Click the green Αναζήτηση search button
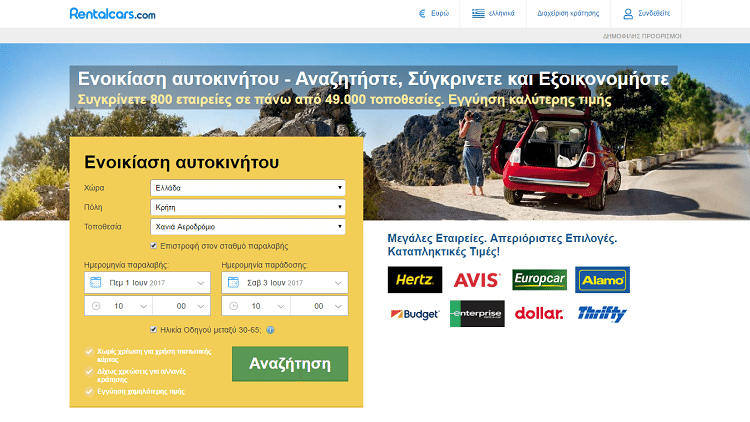Screen dimensions: 750x422 click(x=290, y=364)
